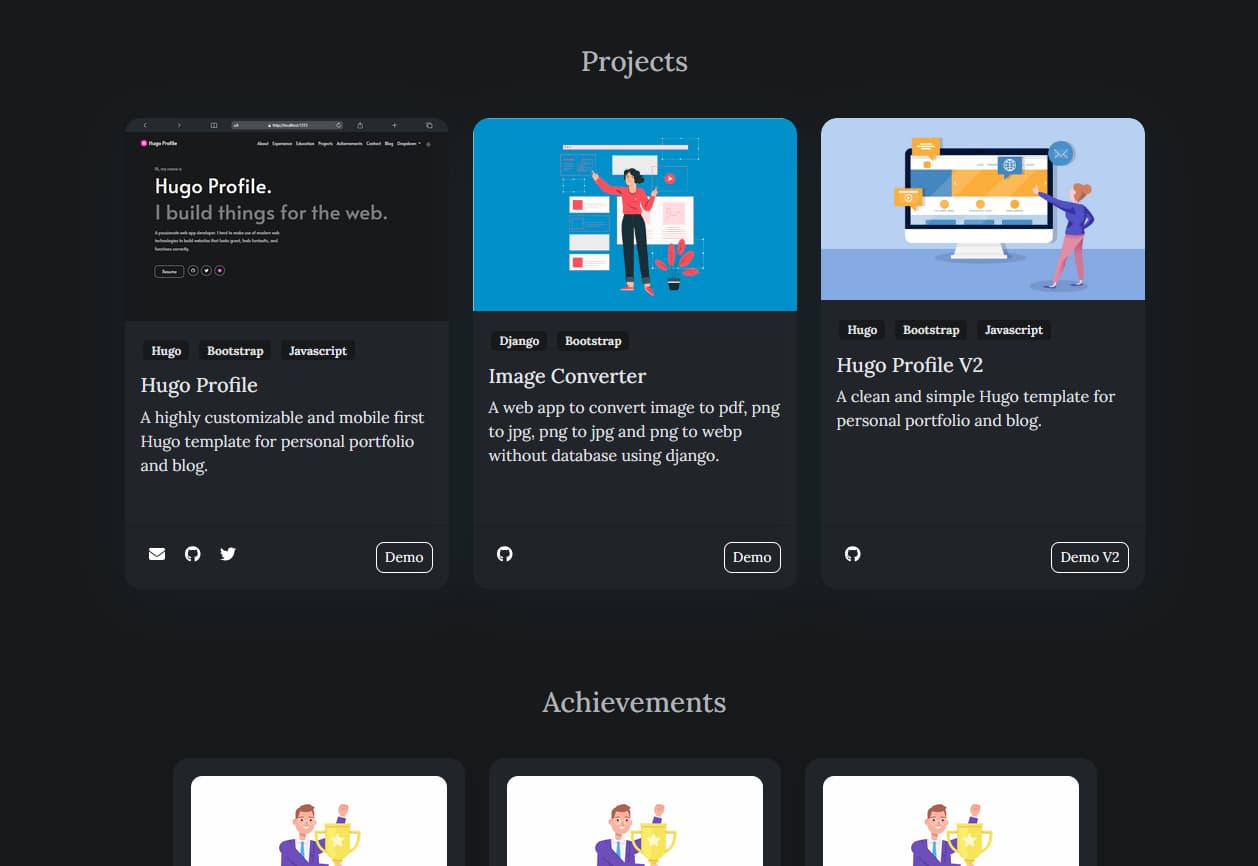Open the GitHub icon in Image Converter card
The image size is (1258, 866).
click(x=505, y=554)
